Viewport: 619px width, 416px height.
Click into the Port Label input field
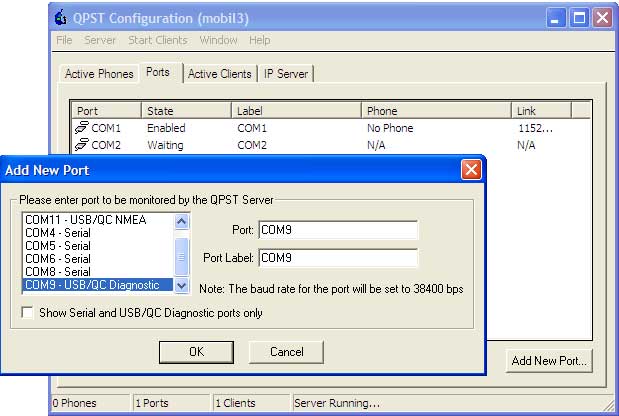tap(338, 258)
